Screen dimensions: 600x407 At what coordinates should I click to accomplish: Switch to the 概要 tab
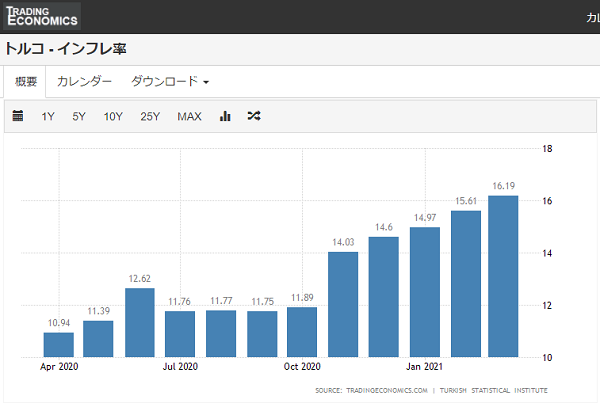pyautogui.click(x=25, y=81)
